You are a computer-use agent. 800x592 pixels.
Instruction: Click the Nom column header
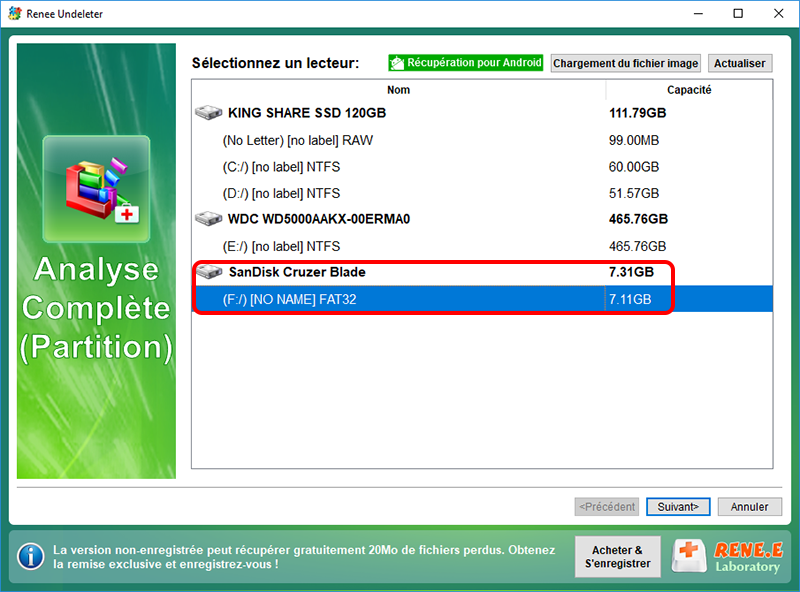(398, 90)
